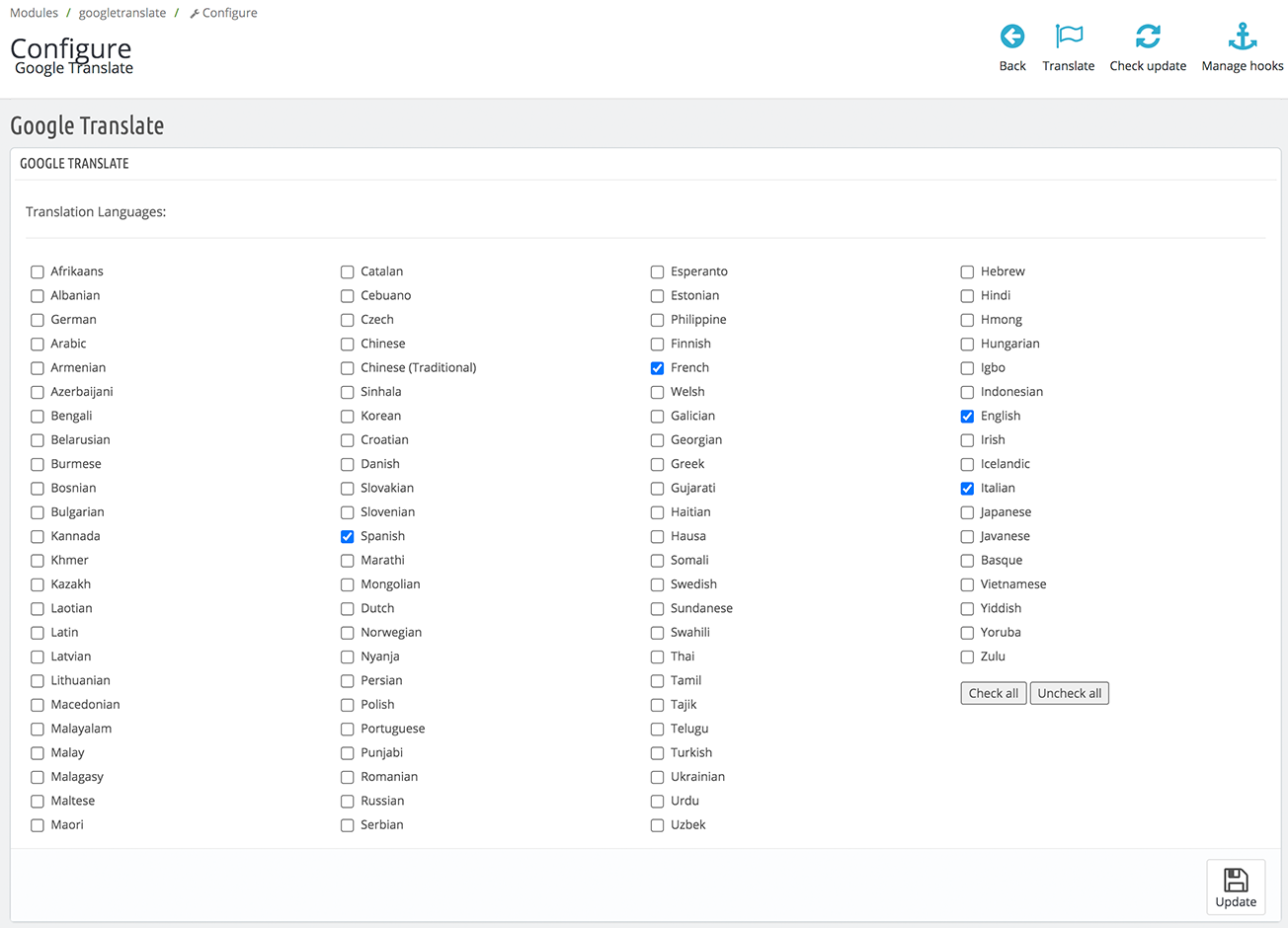The height and width of the screenshot is (928, 1288).
Task: Enable the Danish checkbox
Action: (x=348, y=465)
